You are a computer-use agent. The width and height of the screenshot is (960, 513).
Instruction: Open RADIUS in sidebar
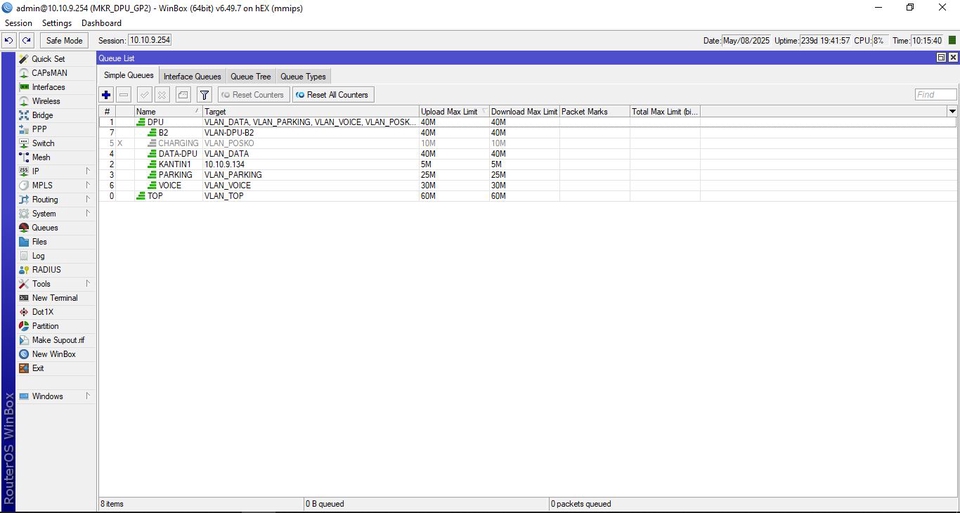tap(56, 270)
